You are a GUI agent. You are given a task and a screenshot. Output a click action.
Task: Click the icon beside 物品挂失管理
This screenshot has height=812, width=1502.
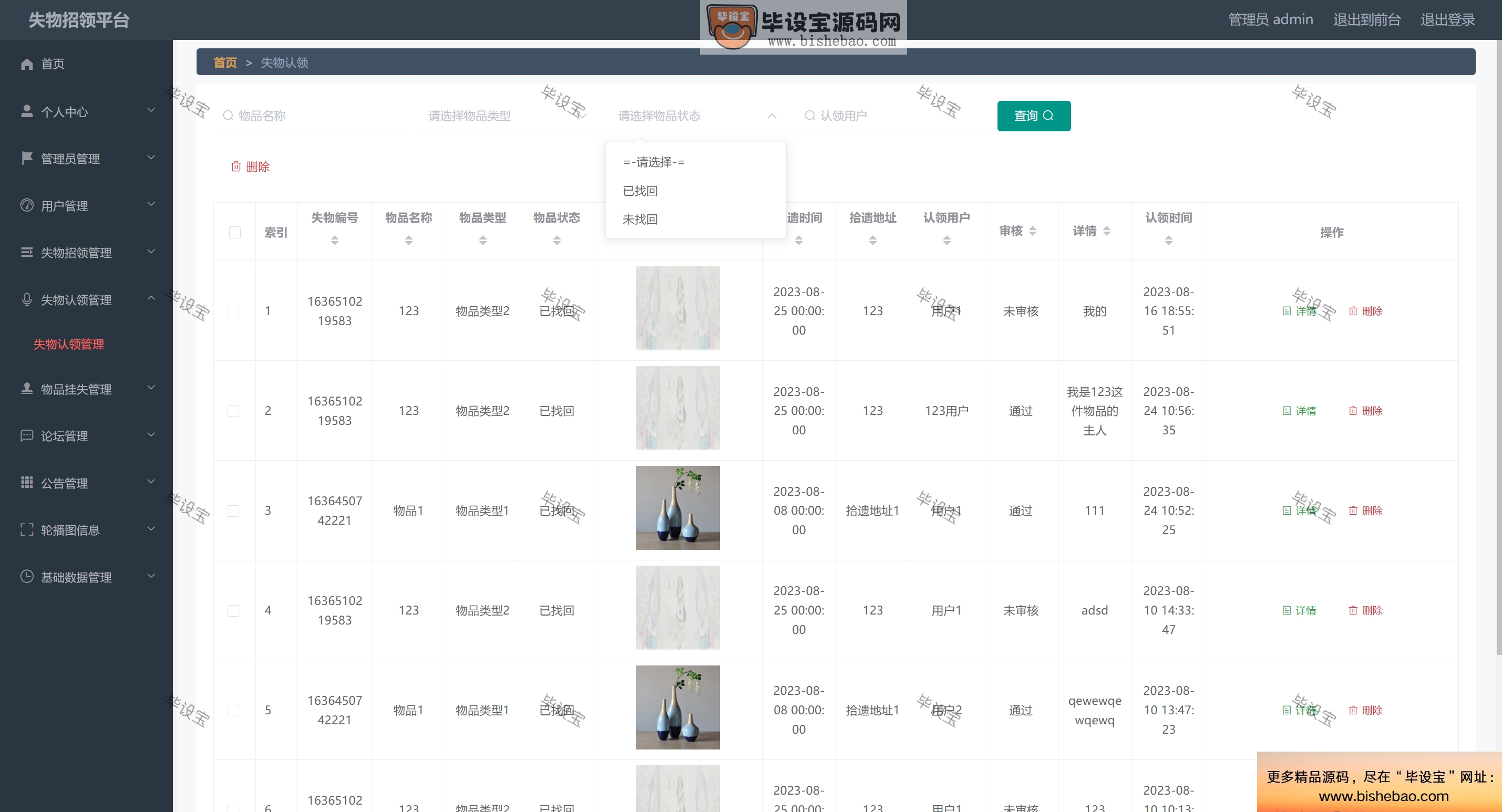tap(27, 389)
